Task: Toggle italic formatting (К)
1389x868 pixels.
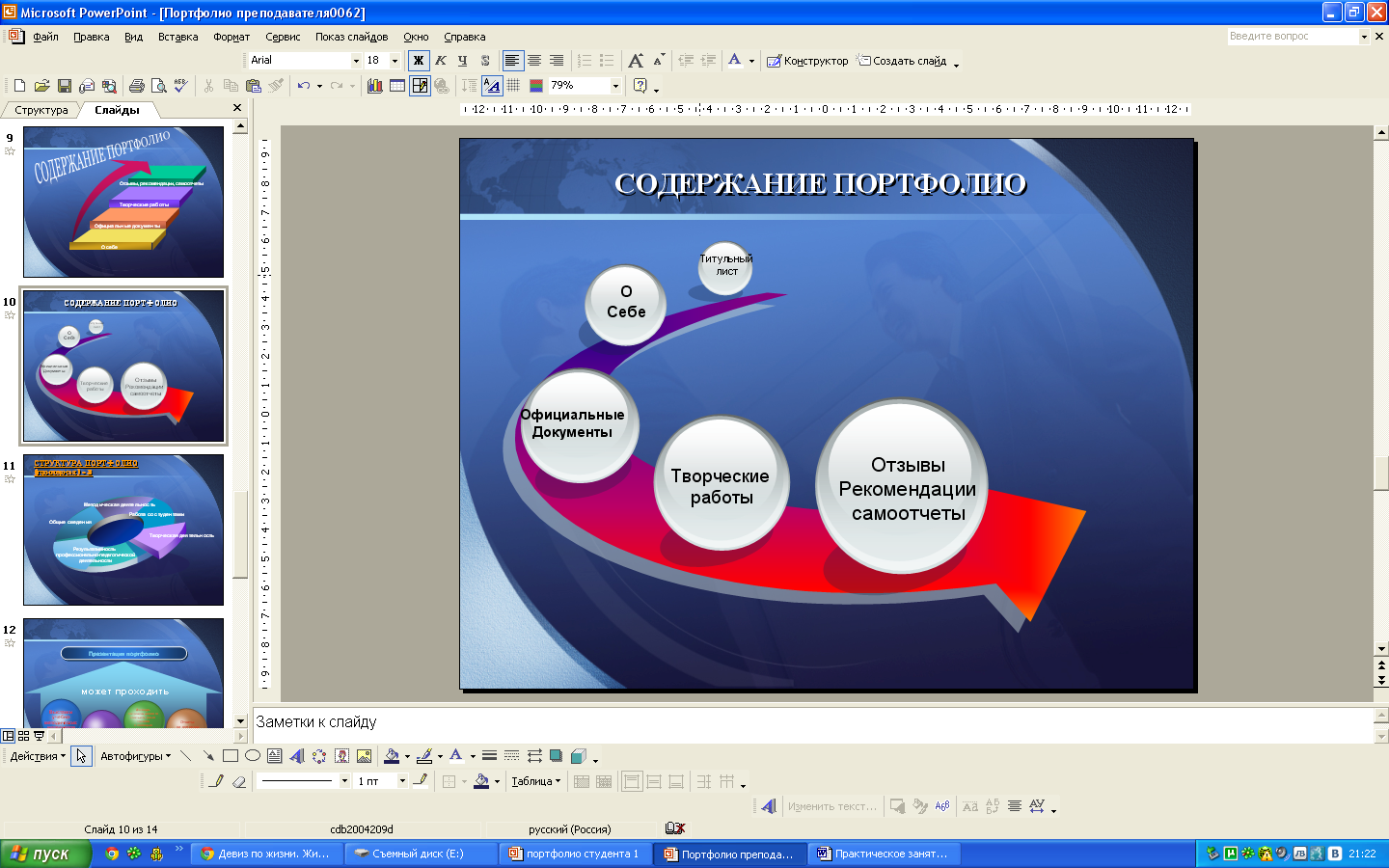Action: click(x=441, y=61)
